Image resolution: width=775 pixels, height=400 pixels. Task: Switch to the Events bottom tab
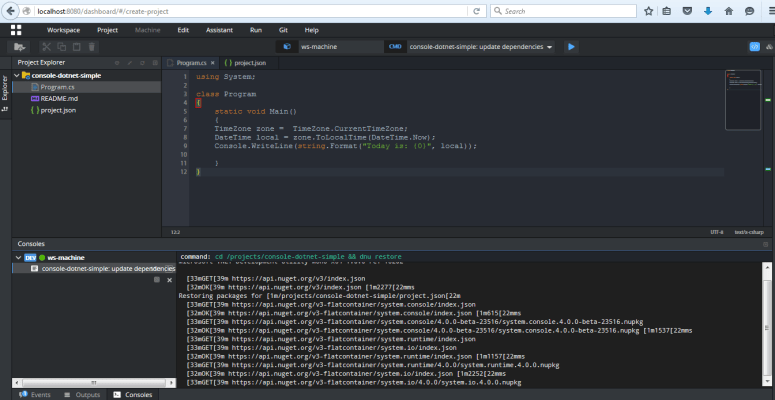(35, 395)
